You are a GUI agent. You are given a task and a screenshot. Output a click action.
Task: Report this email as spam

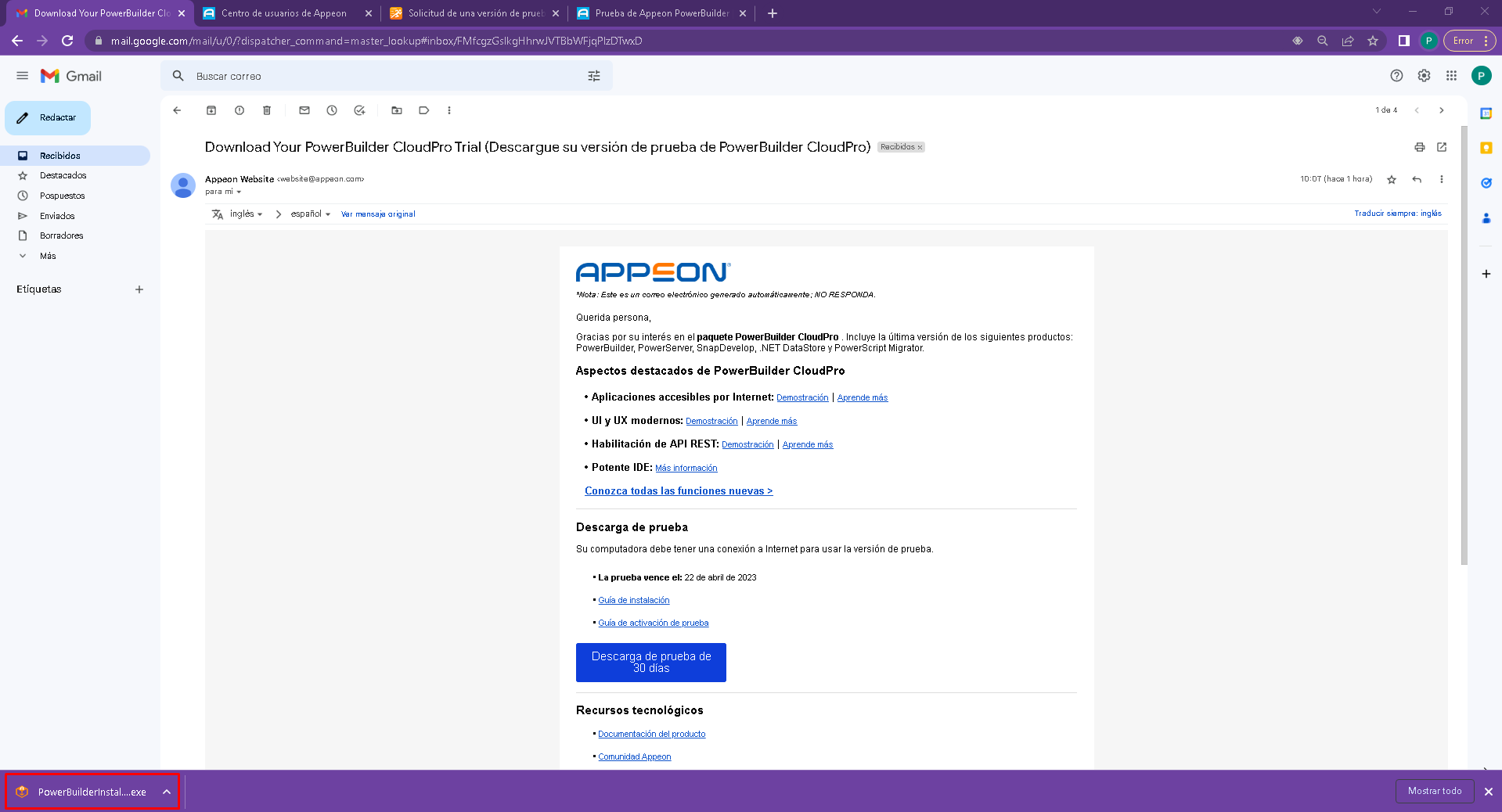tap(240, 110)
